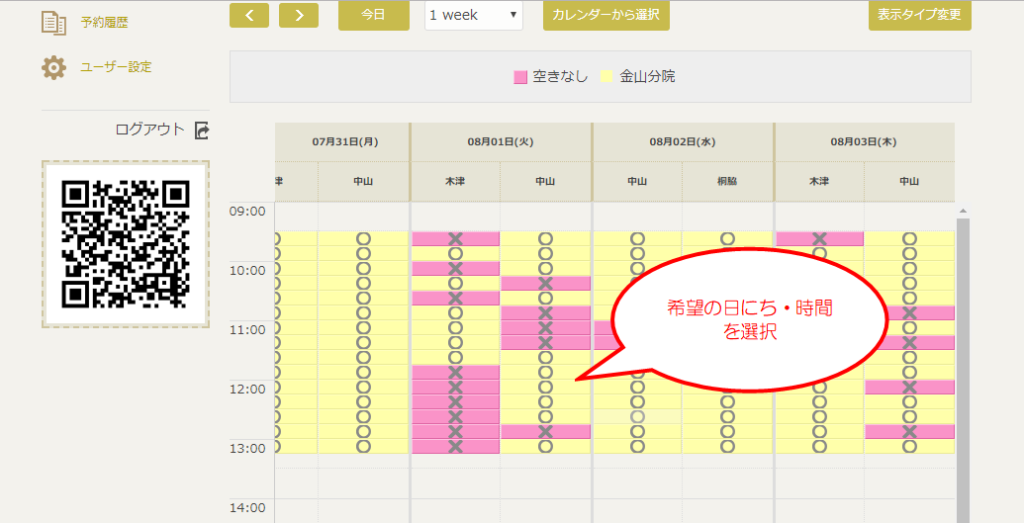
Task: Open ユーザー設定 in the sidebar
Action: pyautogui.click(x=116, y=67)
